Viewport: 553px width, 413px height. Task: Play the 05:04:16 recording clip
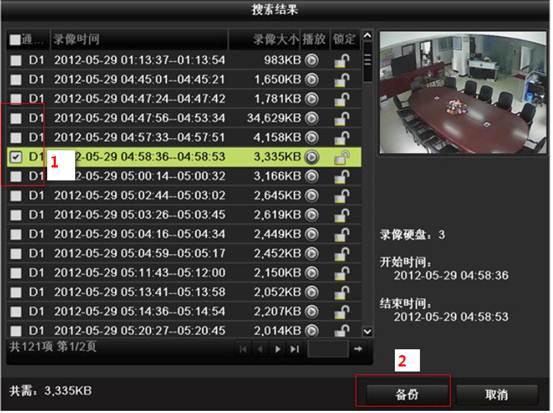point(313,235)
